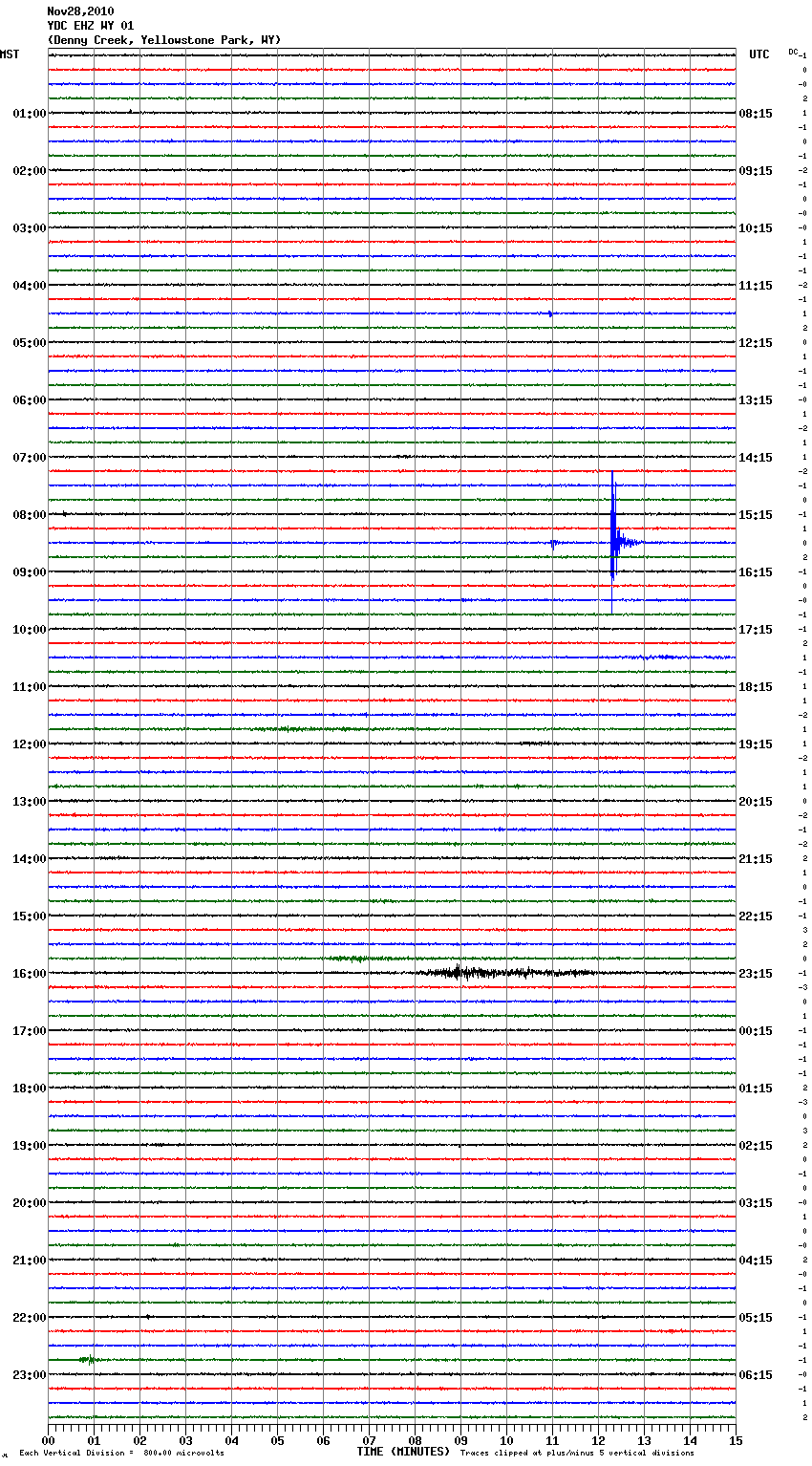Select the 14:00 MST time label
Viewport: 812px width, 1466px height.
tap(30, 859)
